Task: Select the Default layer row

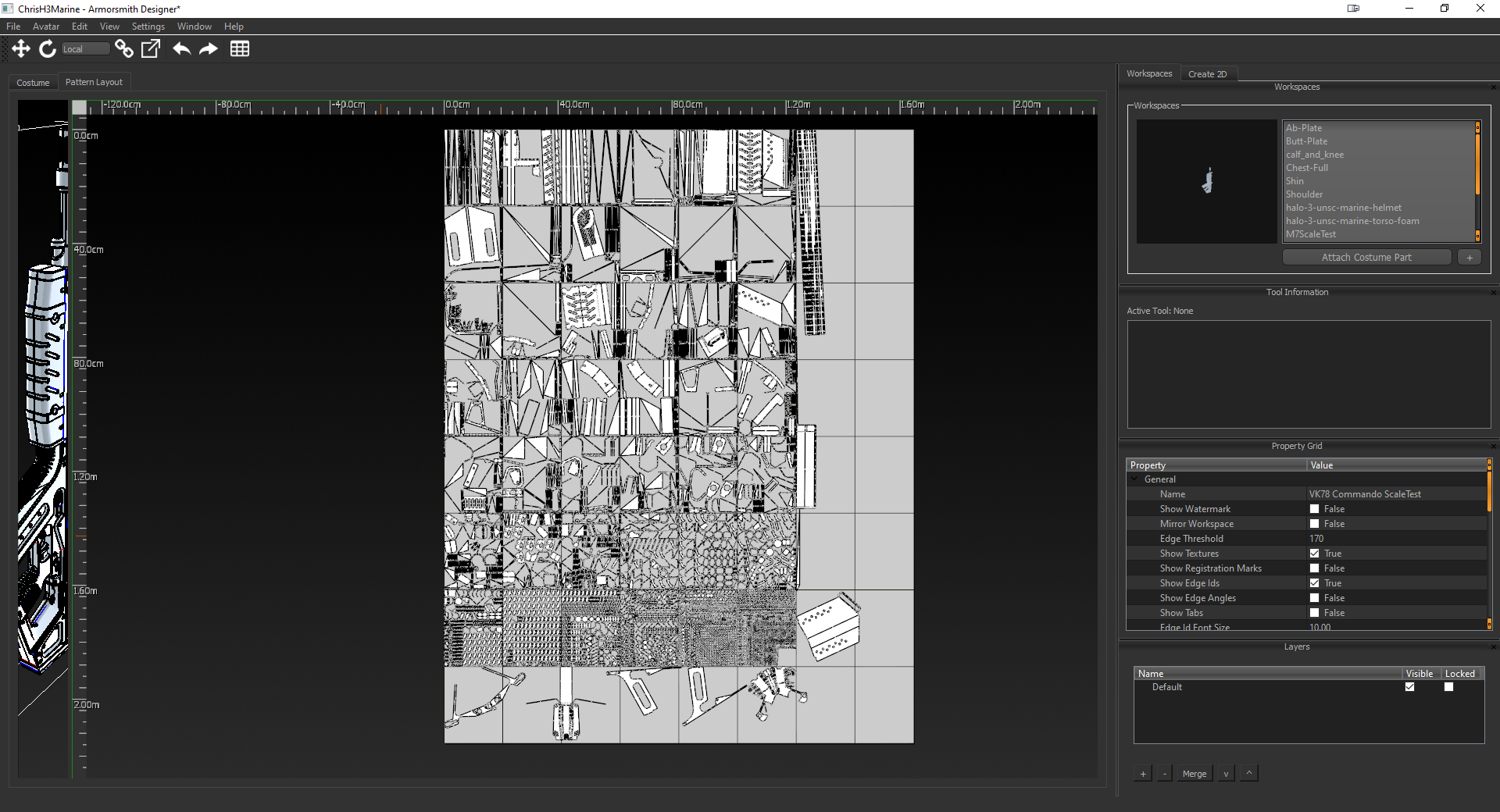Action: (1309, 687)
